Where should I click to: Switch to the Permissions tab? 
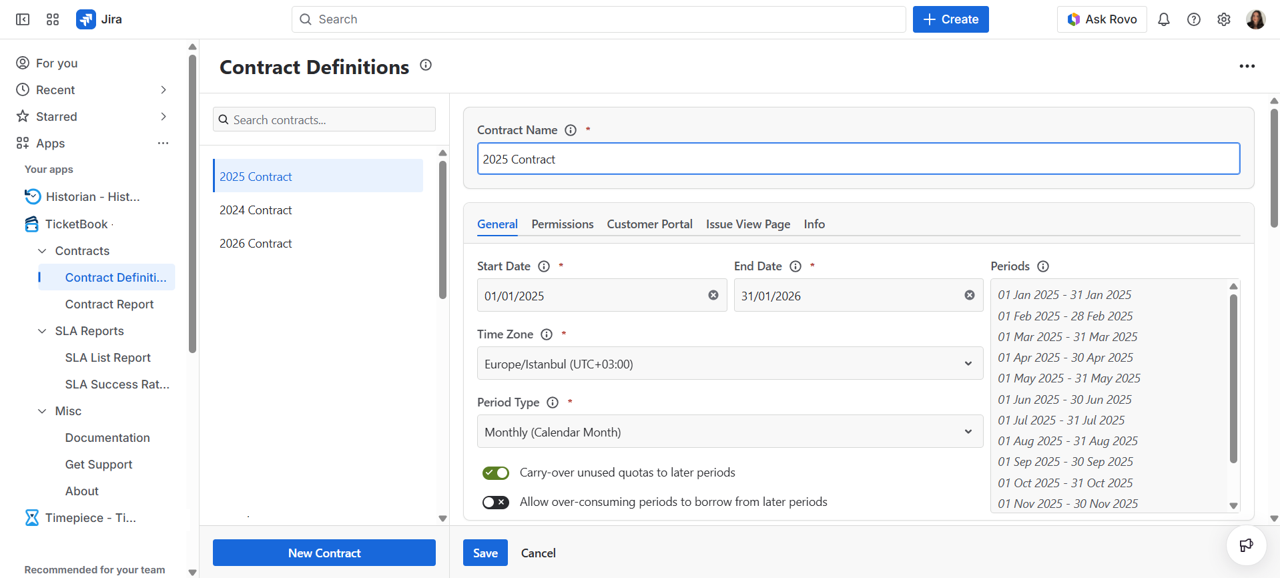pos(562,224)
